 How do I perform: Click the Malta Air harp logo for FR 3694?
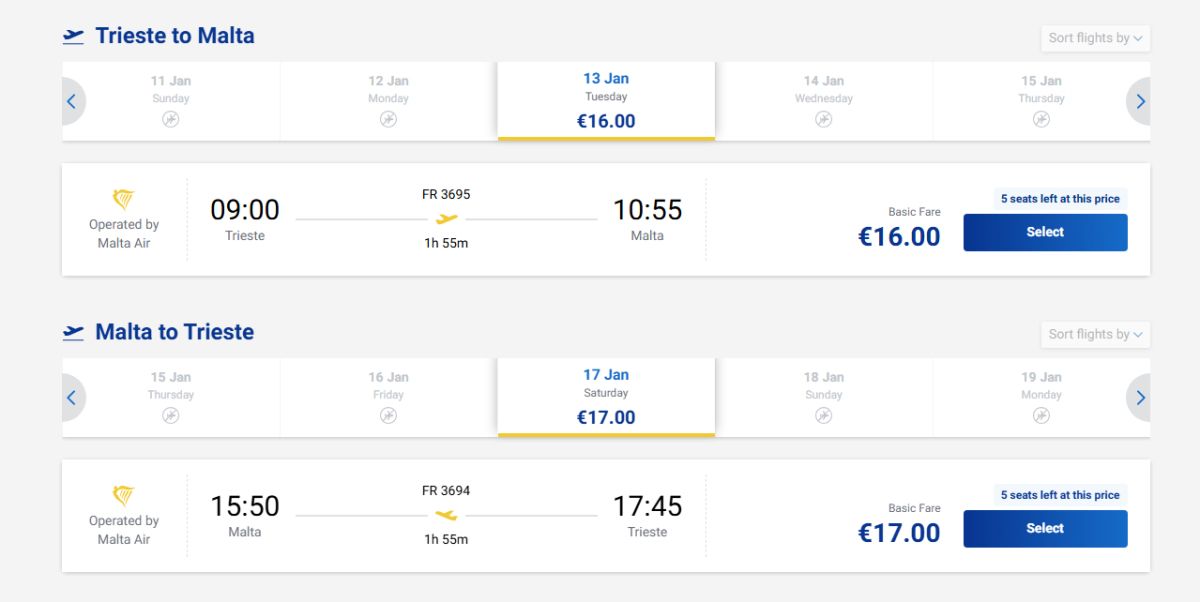123,495
